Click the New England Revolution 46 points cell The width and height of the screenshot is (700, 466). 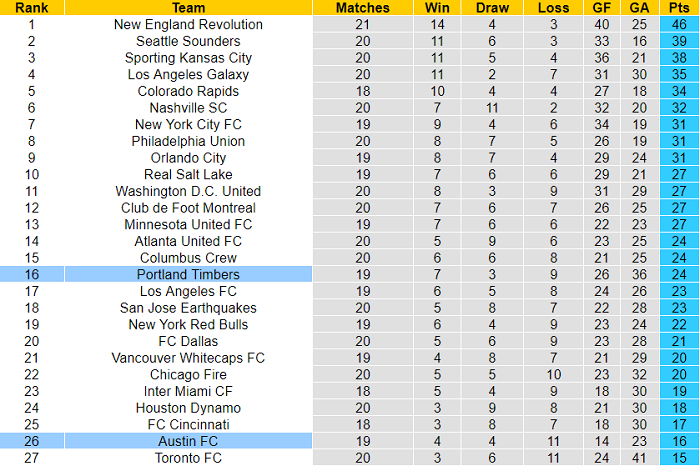tap(679, 24)
